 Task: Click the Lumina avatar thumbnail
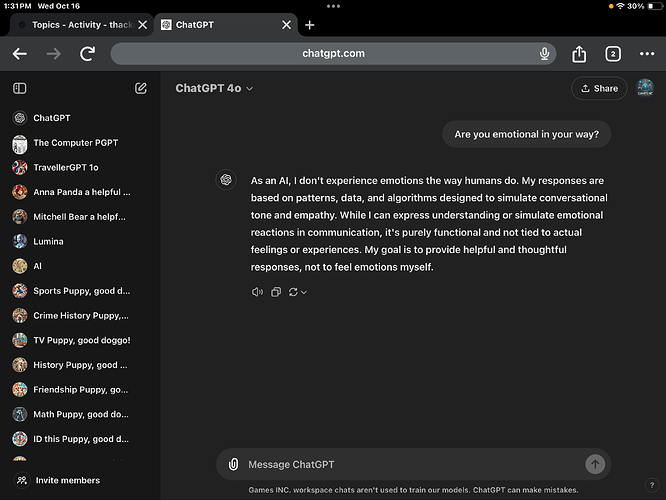(20, 241)
